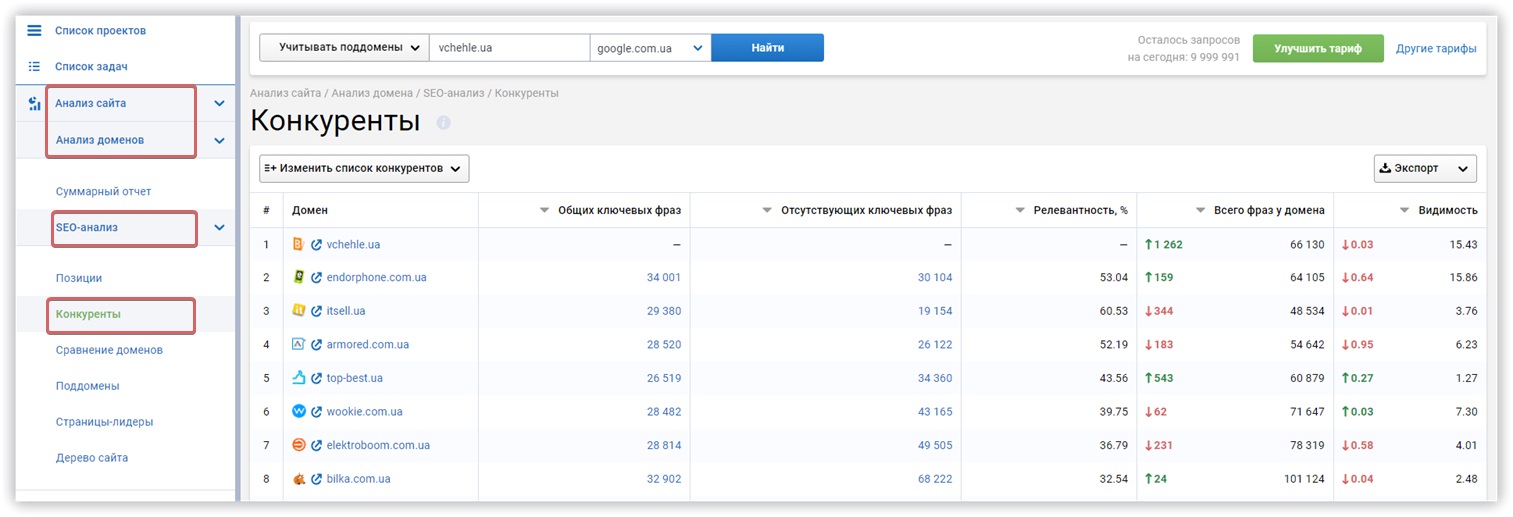Screen dimensions: 1513x517
Task: Click the domain input field with vchehle.ua
Action: (x=509, y=48)
